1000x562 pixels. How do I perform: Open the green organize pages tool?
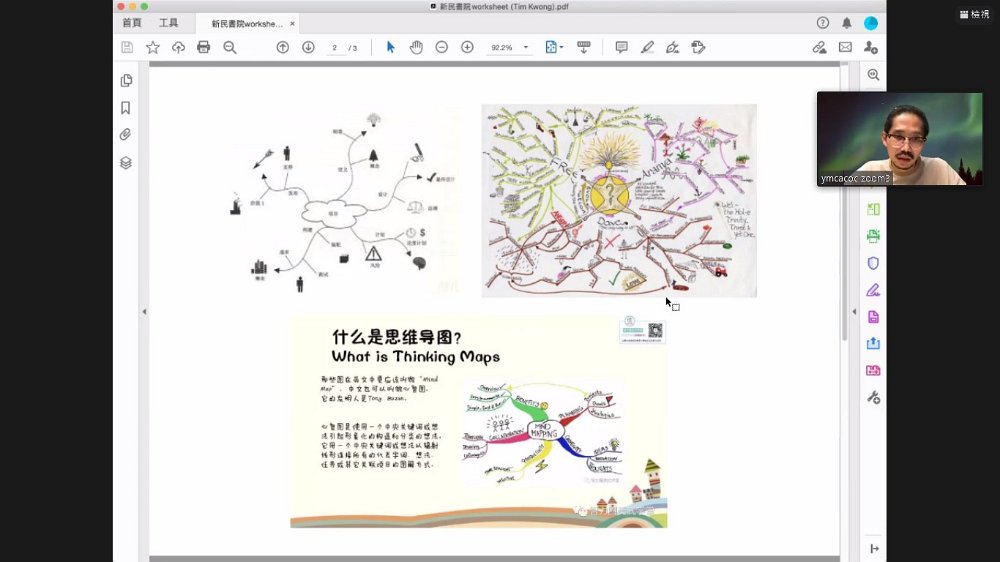(873, 209)
